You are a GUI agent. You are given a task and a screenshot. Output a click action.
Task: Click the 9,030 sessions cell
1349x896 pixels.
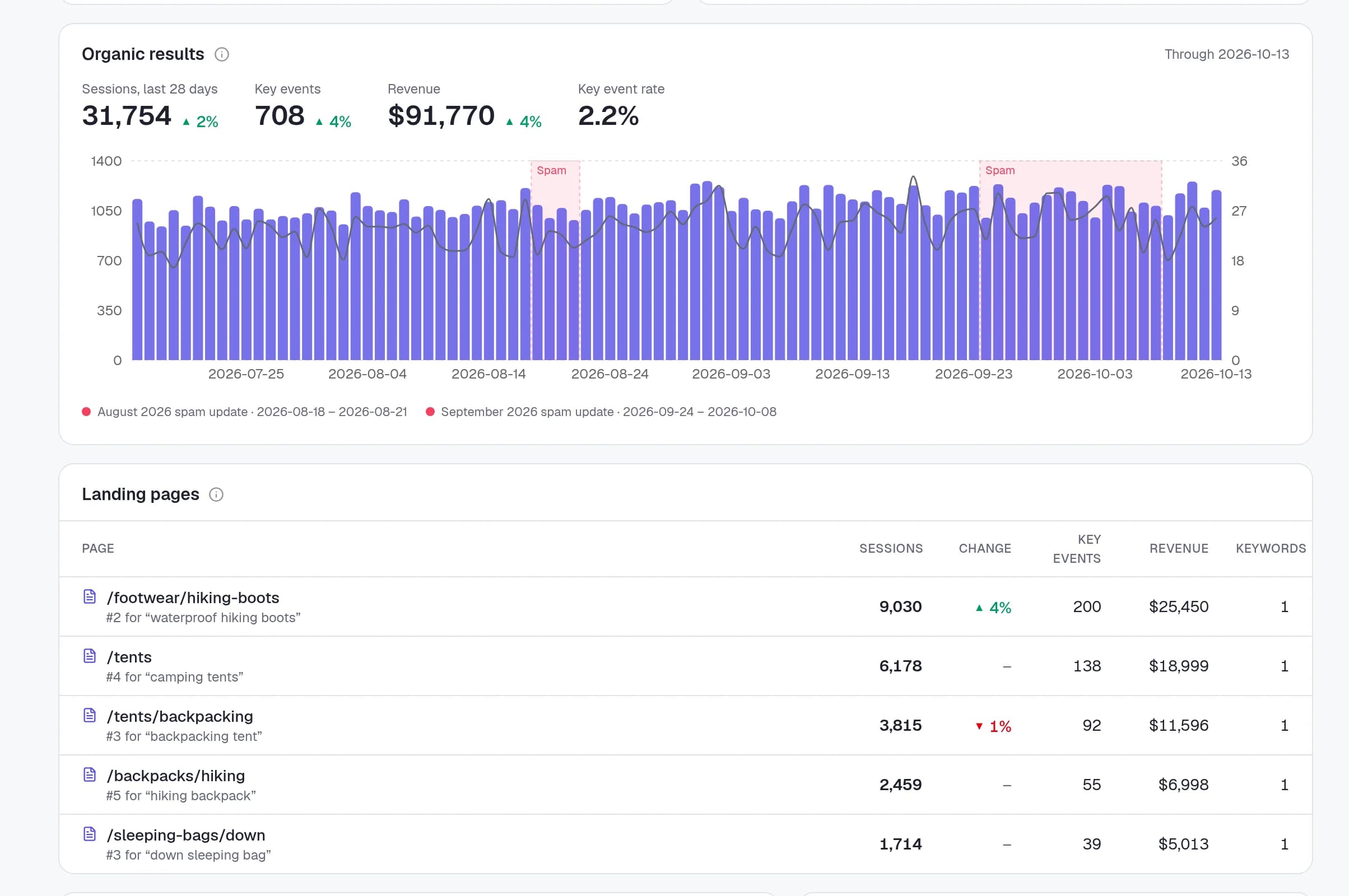point(900,607)
